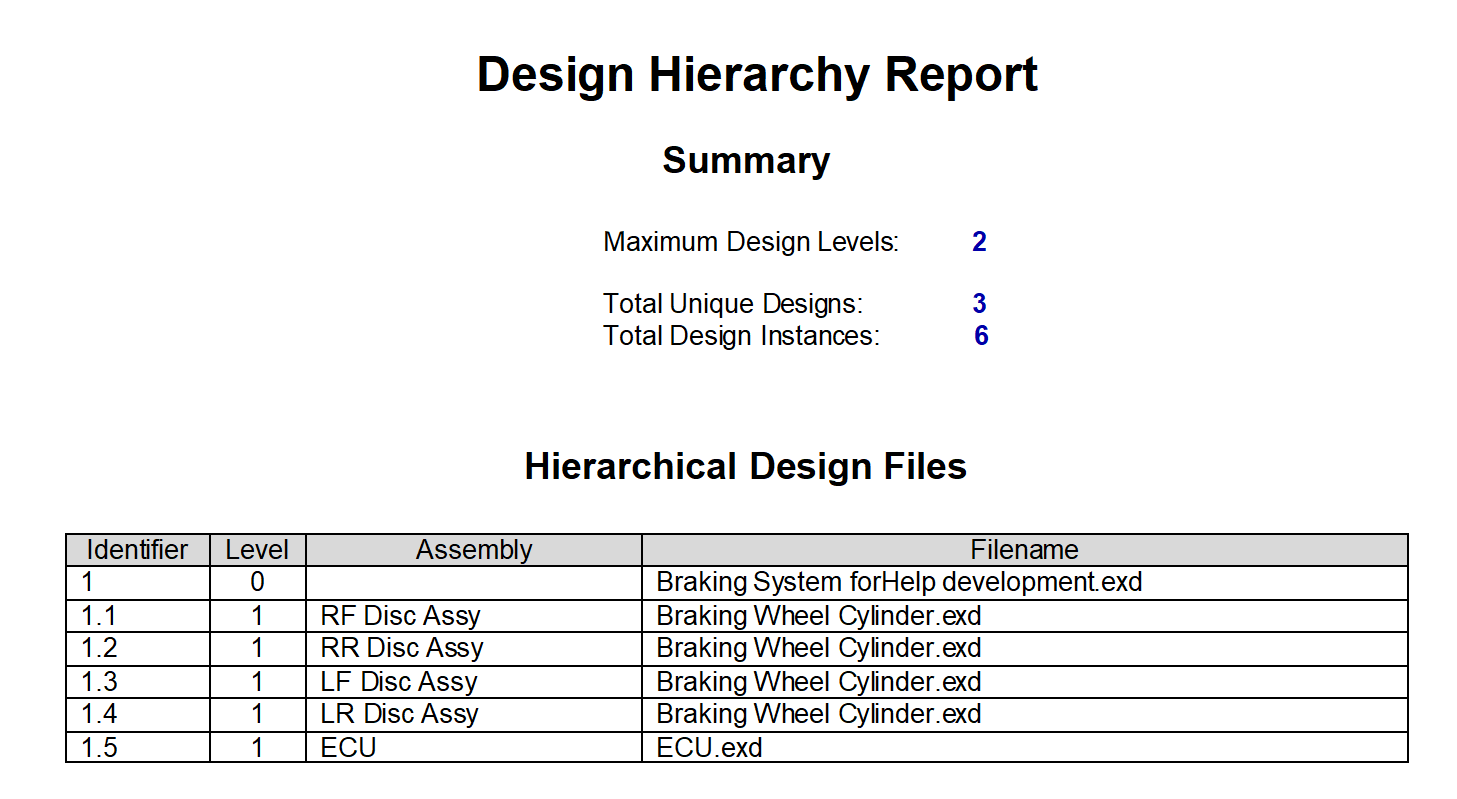Click the Design Hierarchy Report title
Viewport: 1457px width, 799px height.
coord(757,75)
